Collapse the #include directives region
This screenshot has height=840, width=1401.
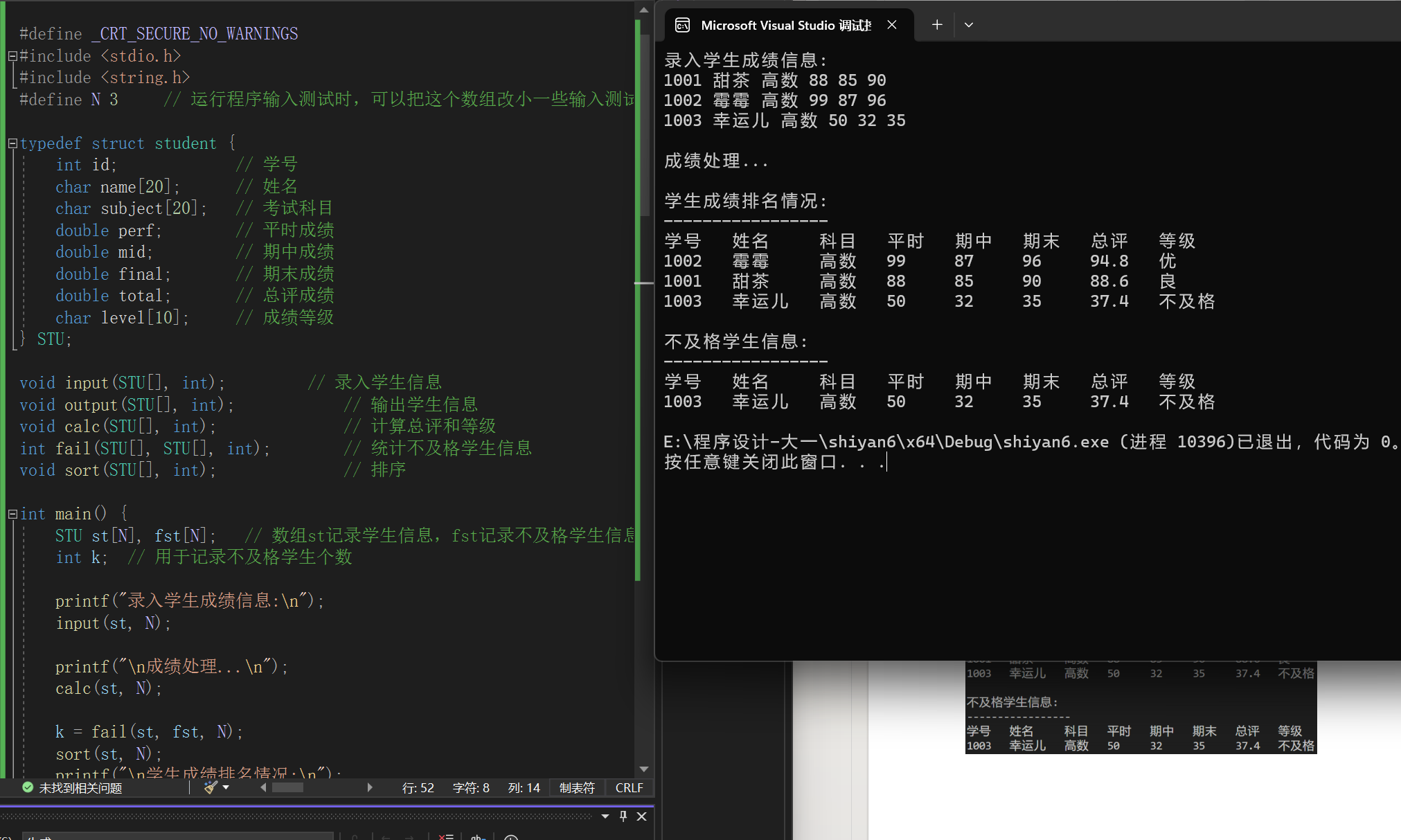(x=12, y=56)
